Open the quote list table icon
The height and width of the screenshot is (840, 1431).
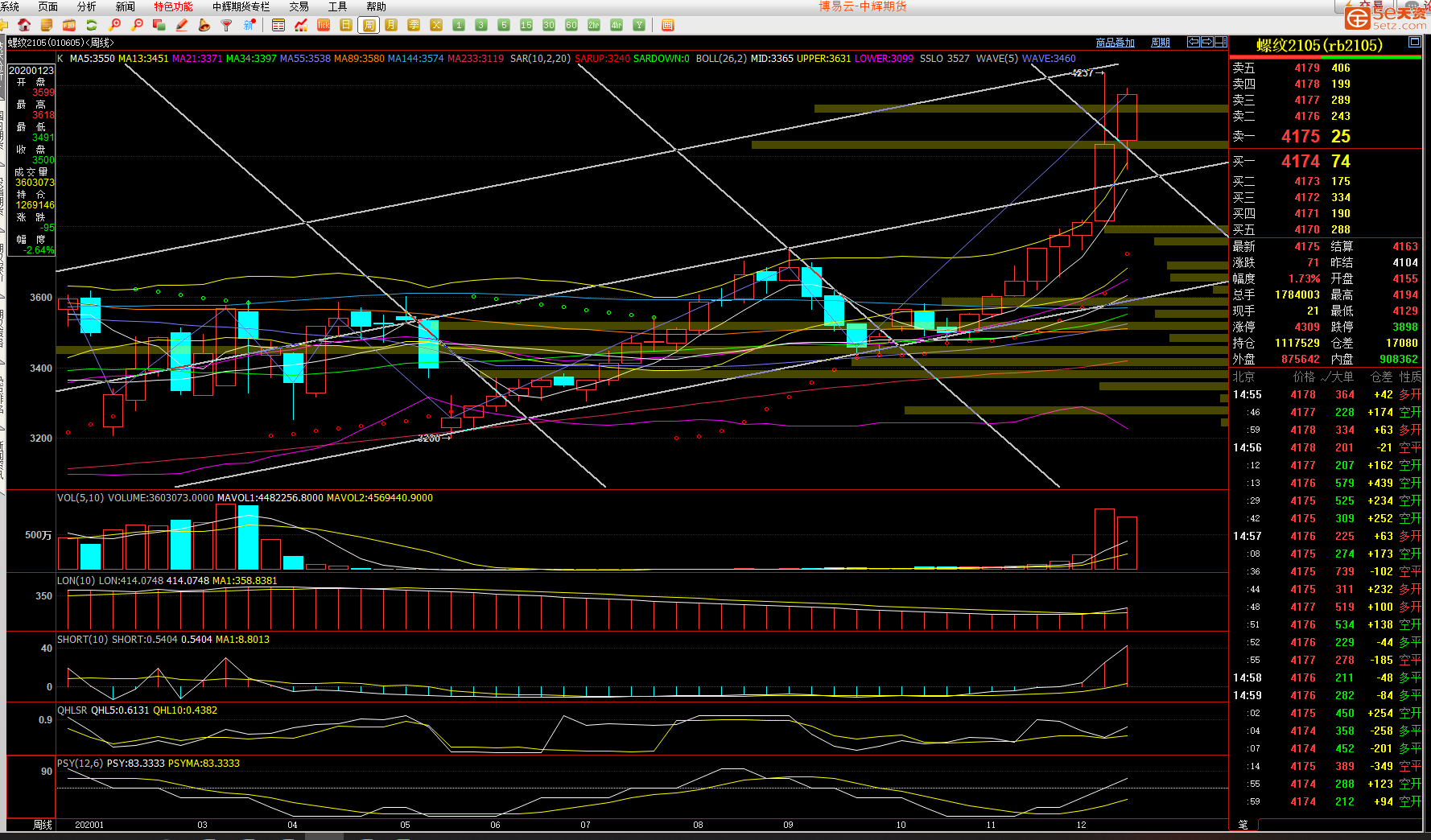(x=278, y=25)
